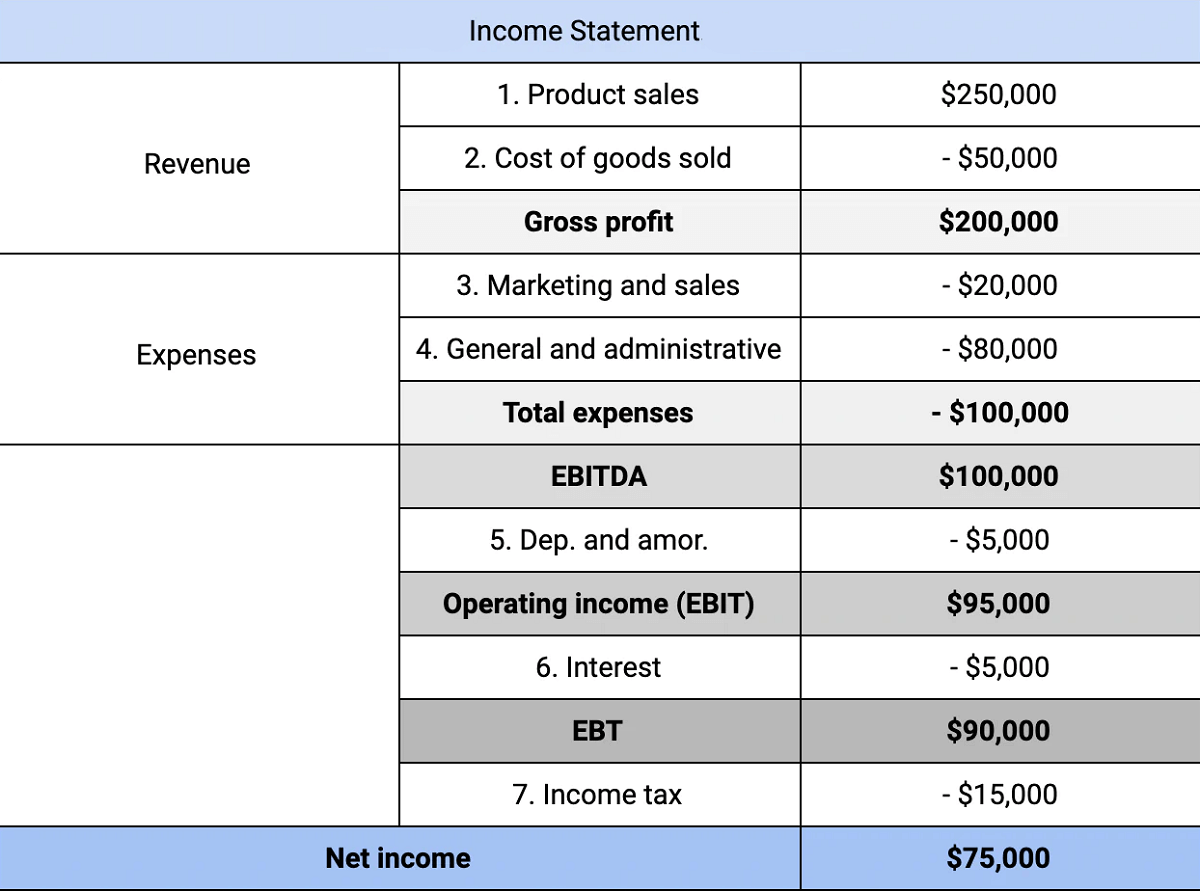
Task: Select the - $50,000 value cell
Action: point(1000,158)
